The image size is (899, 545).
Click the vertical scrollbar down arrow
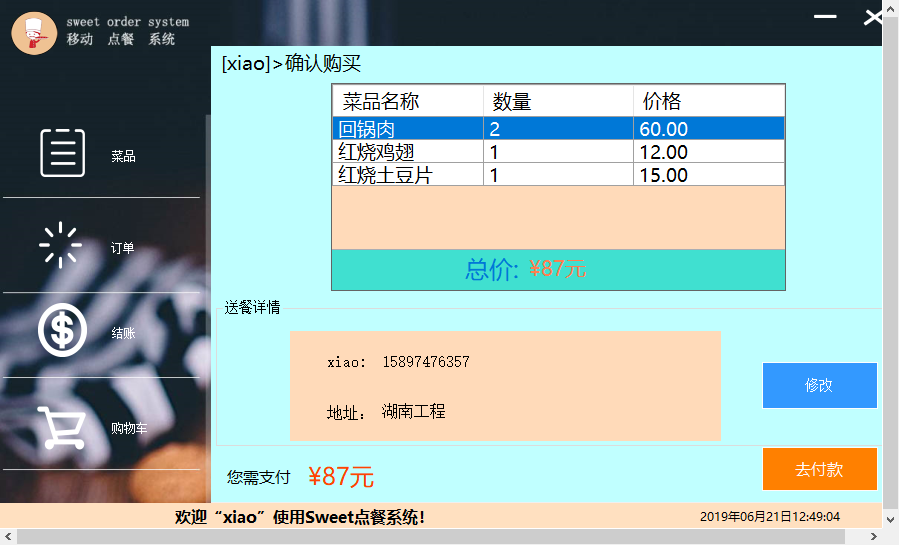pyautogui.click(x=890, y=519)
